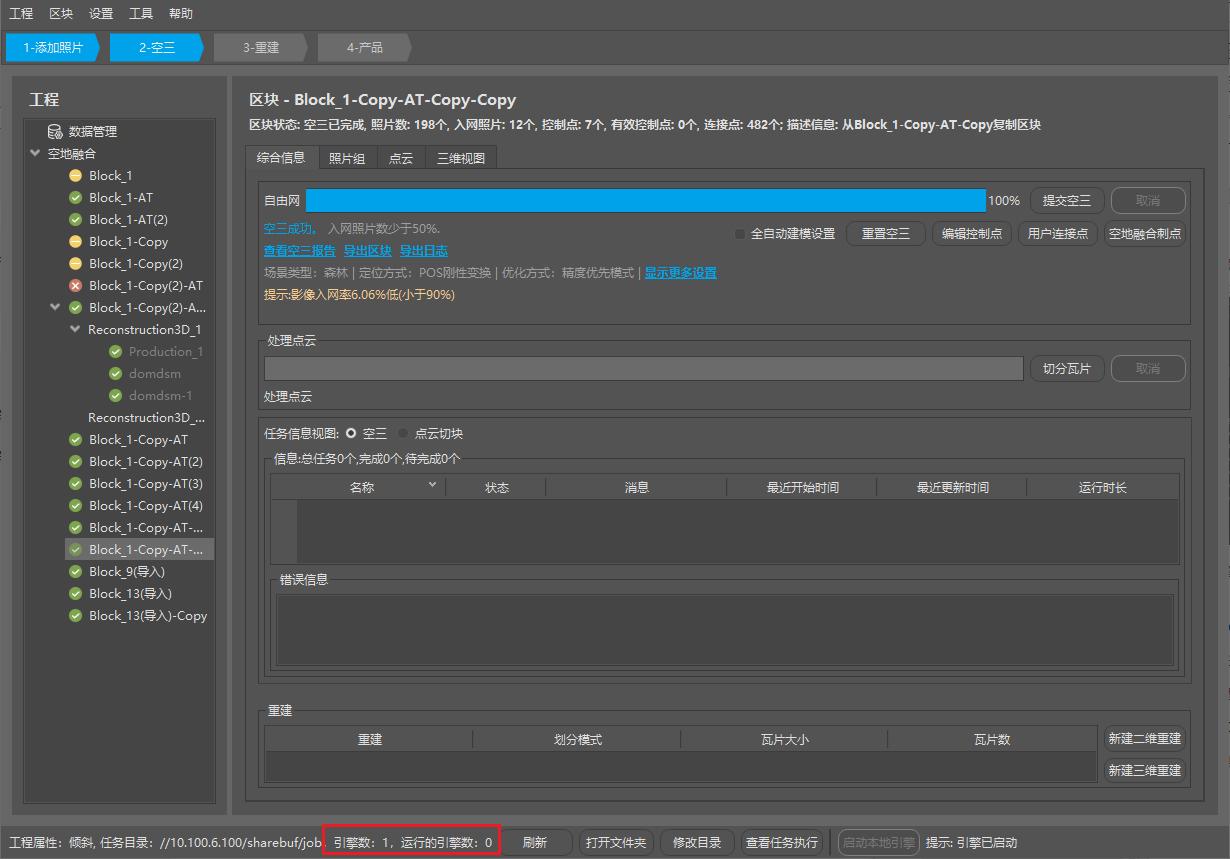Open the 查看空三报告 link

pyautogui.click(x=299, y=251)
